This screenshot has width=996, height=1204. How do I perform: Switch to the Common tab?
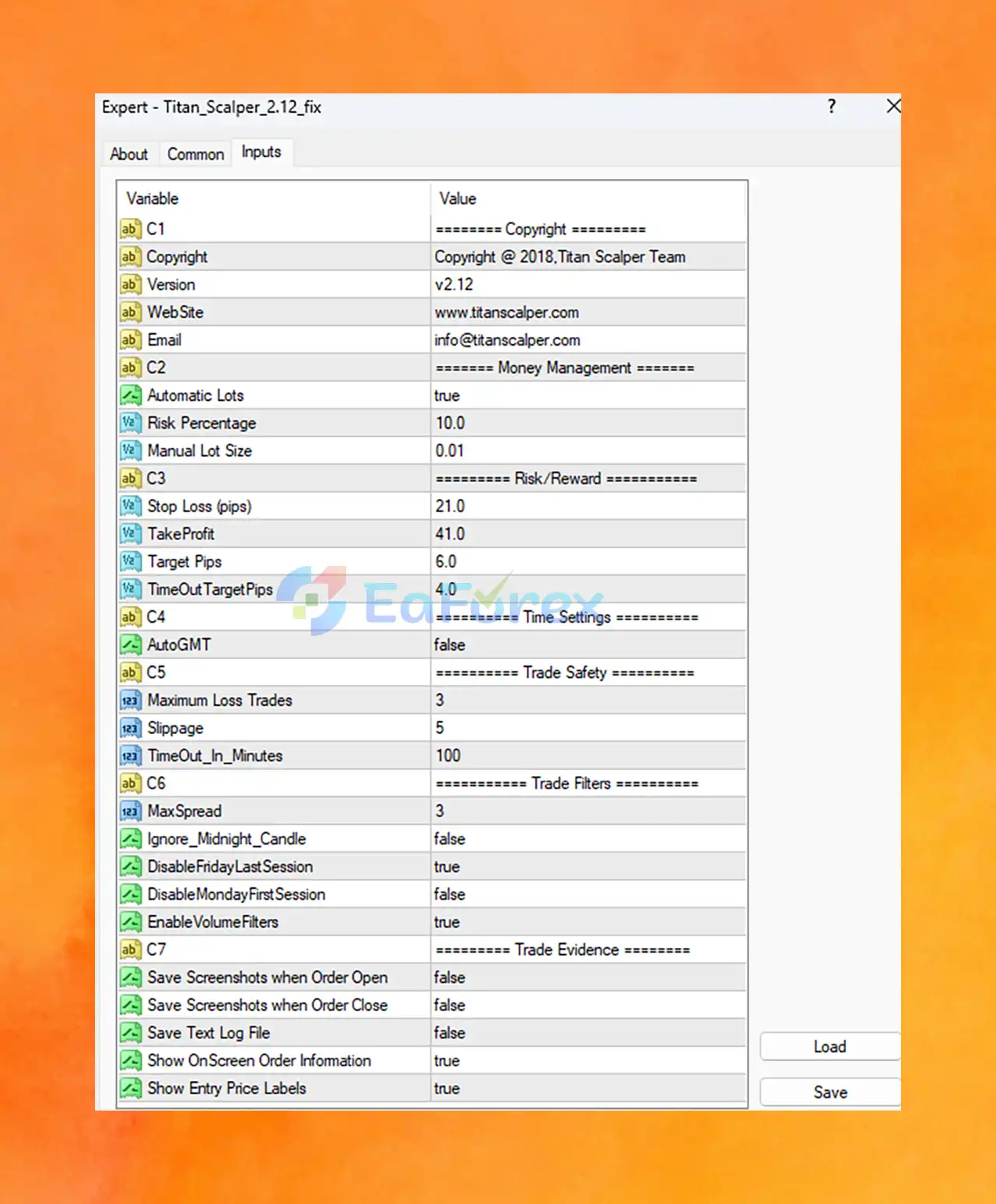coord(195,154)
